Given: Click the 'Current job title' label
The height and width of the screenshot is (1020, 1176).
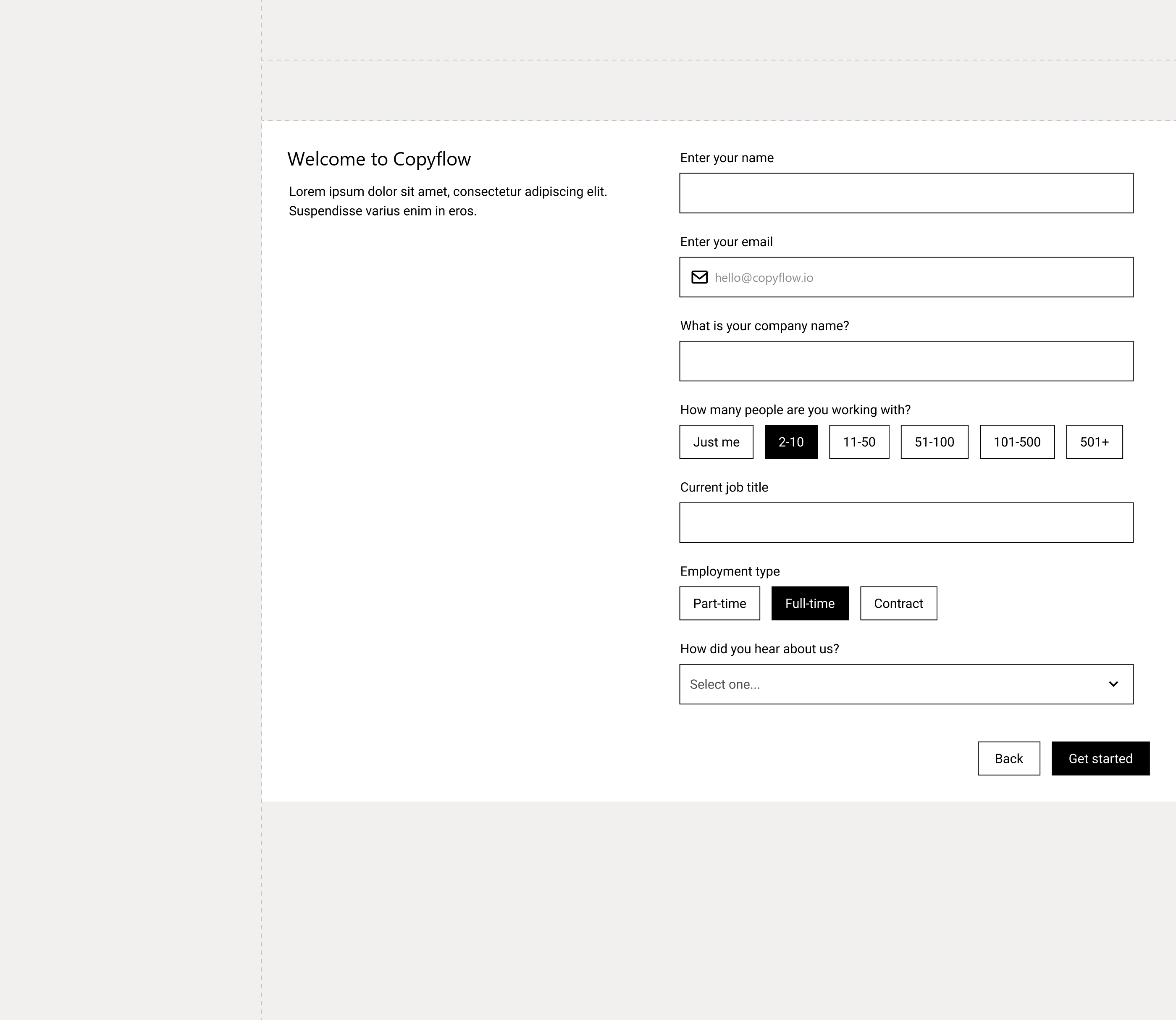Looking at the screenshot, I should click(x=724, y=487).
